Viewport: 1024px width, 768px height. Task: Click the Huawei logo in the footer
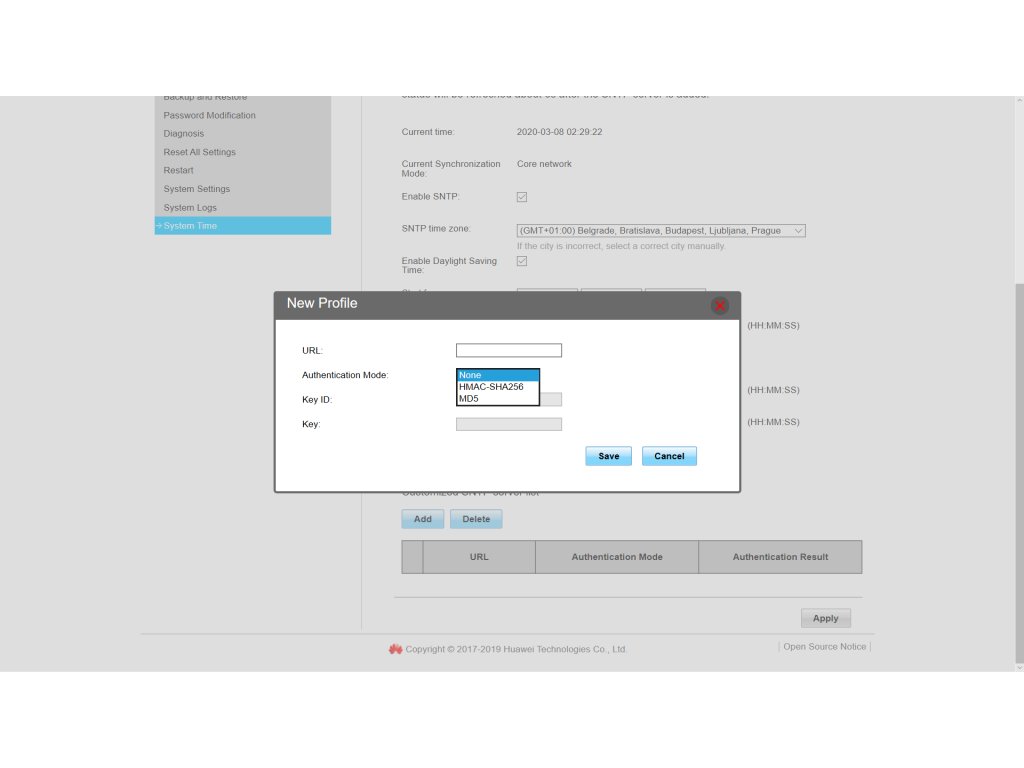[x=395, y=649]
